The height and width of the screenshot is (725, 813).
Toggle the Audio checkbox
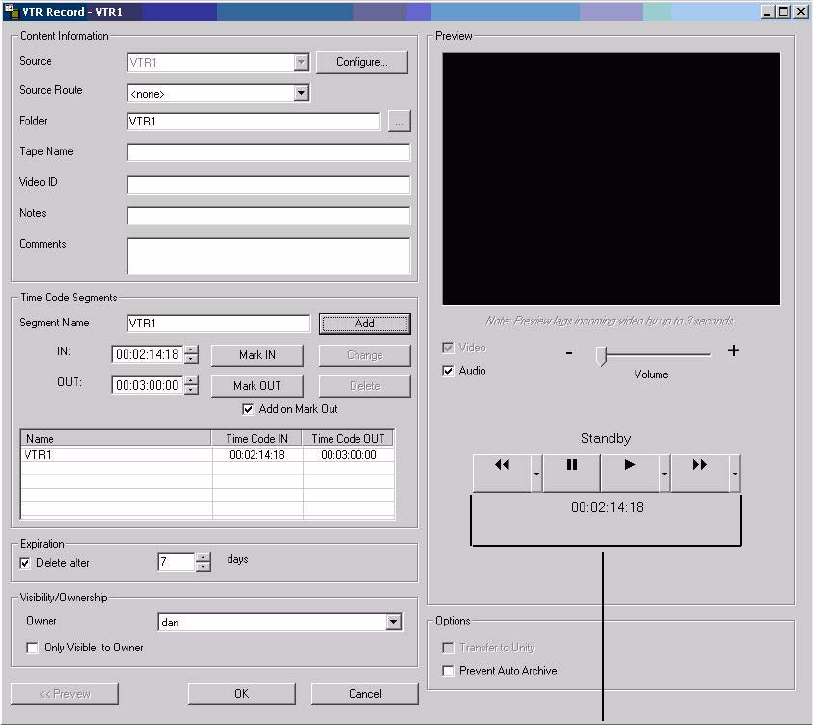448,371
